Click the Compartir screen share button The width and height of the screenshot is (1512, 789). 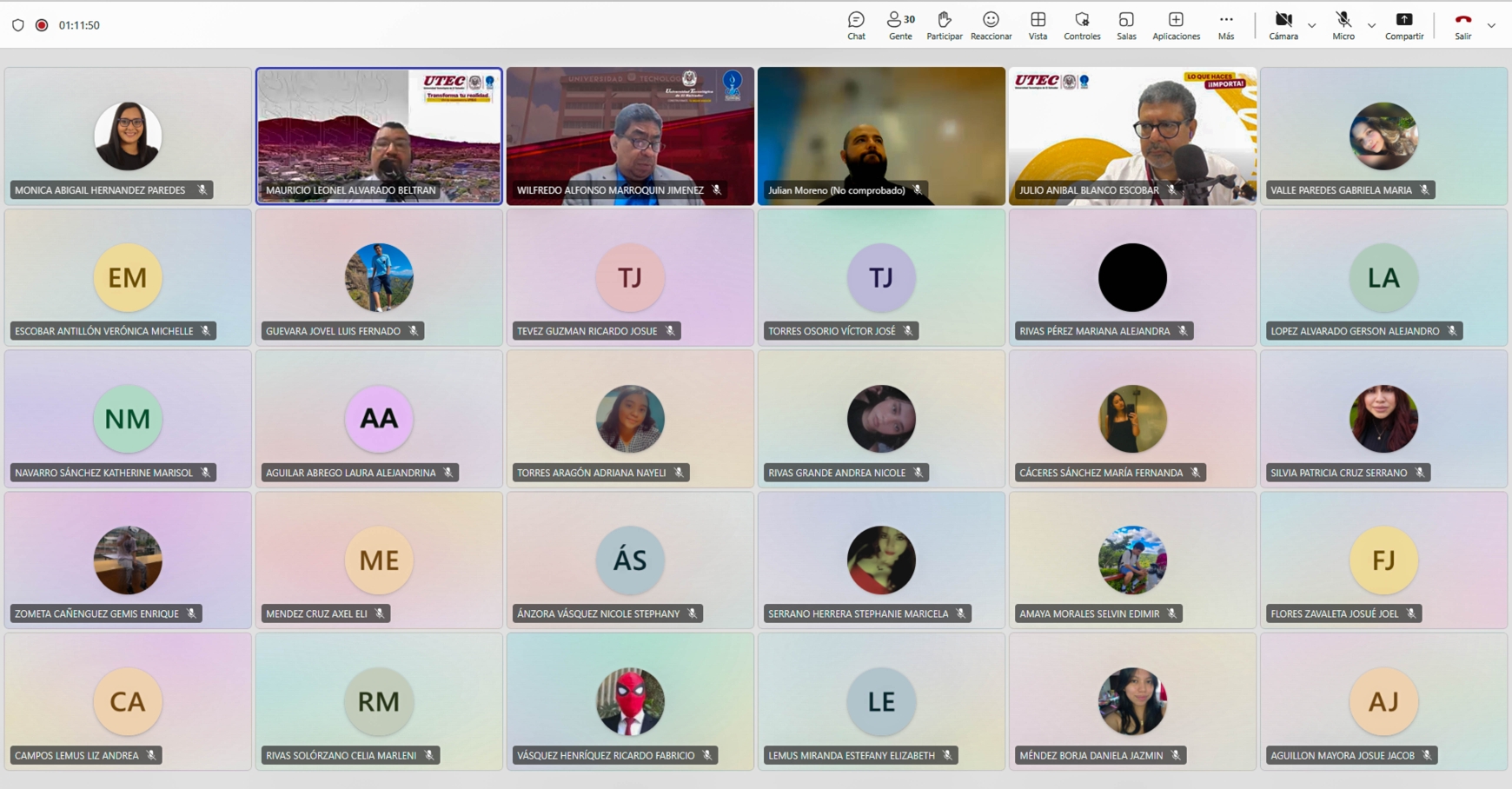pos(1404,25)
